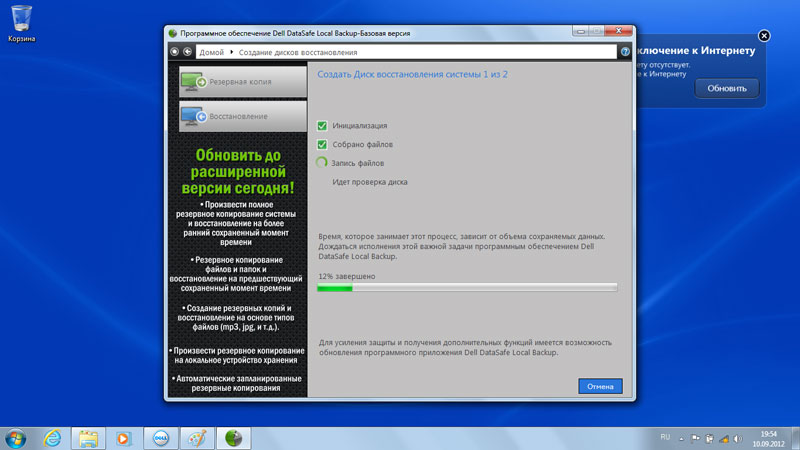Click the Домой breadcrumb
This screenshot has height=450, width=800.
click(211, 52)
